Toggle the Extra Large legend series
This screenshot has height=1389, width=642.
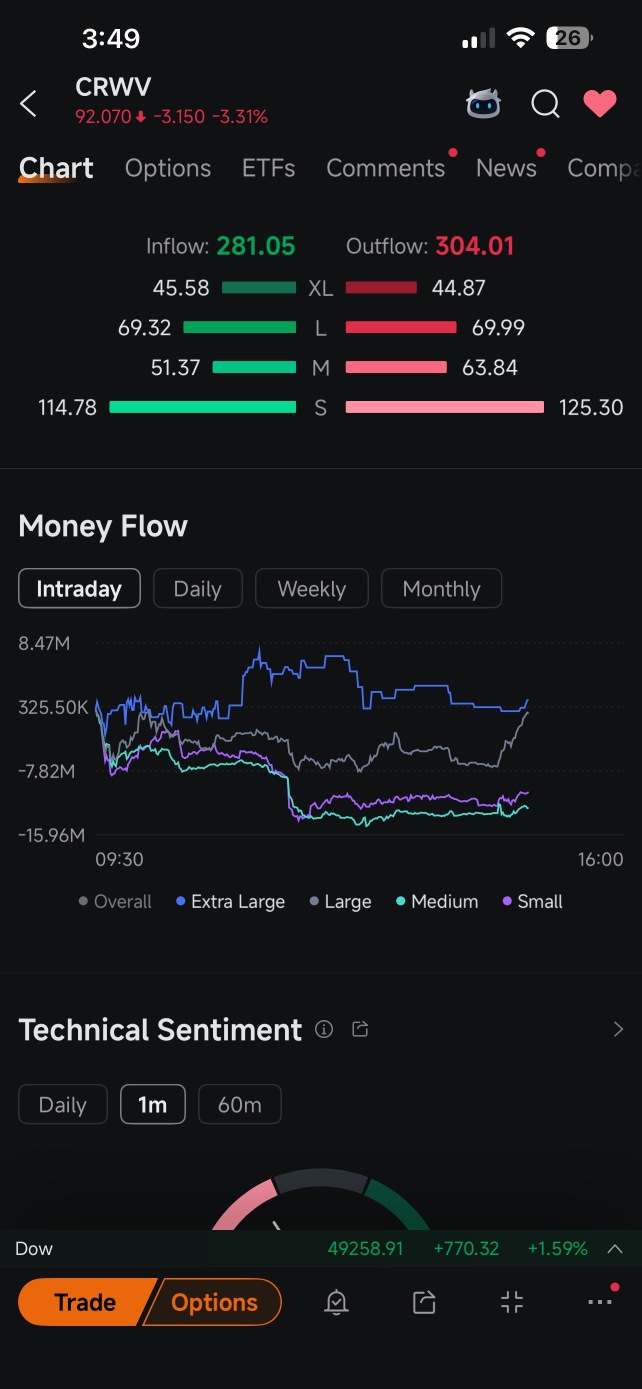[x=230, y=901]
